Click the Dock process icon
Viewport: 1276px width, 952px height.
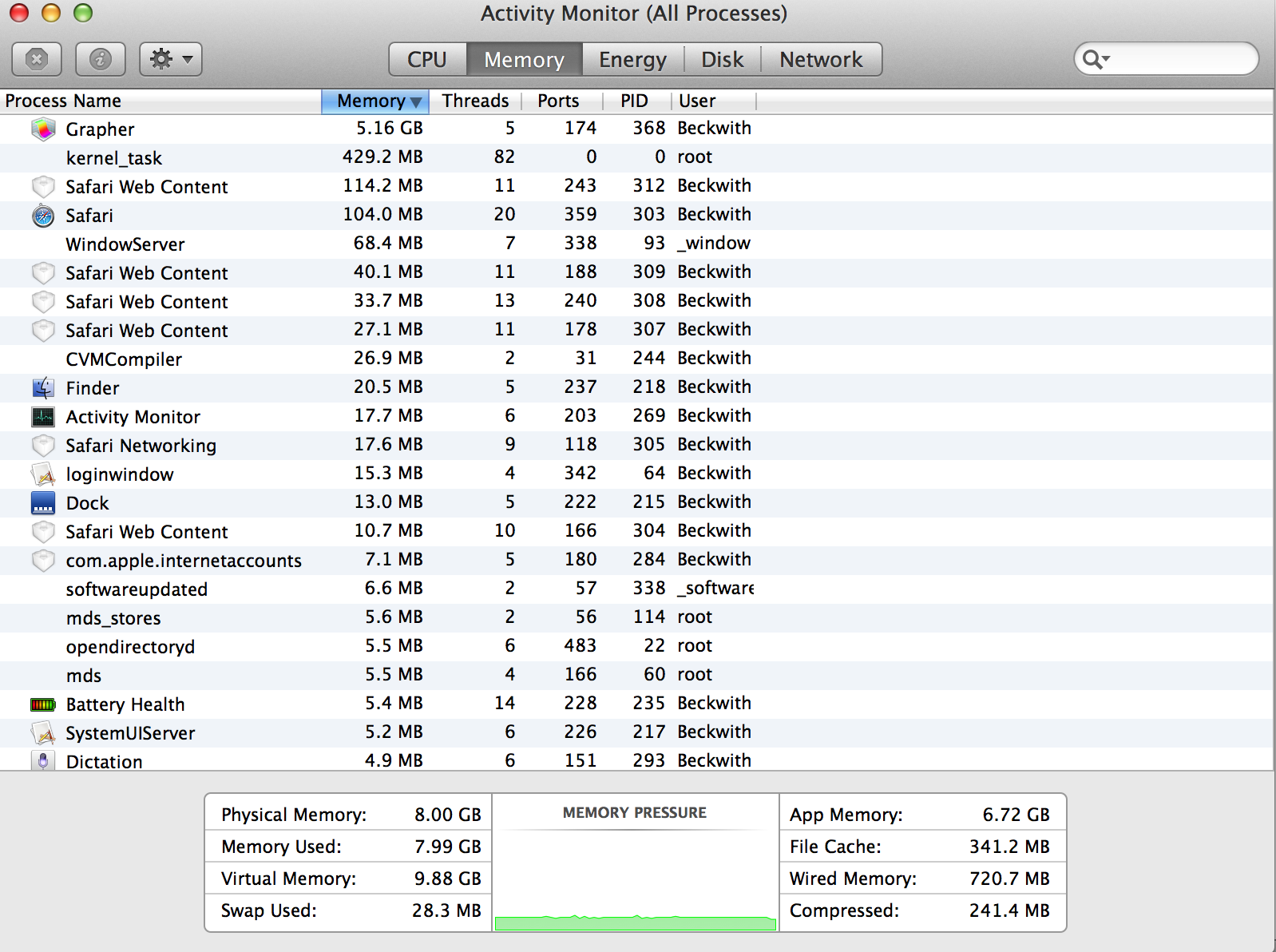[x=43, y=503]
